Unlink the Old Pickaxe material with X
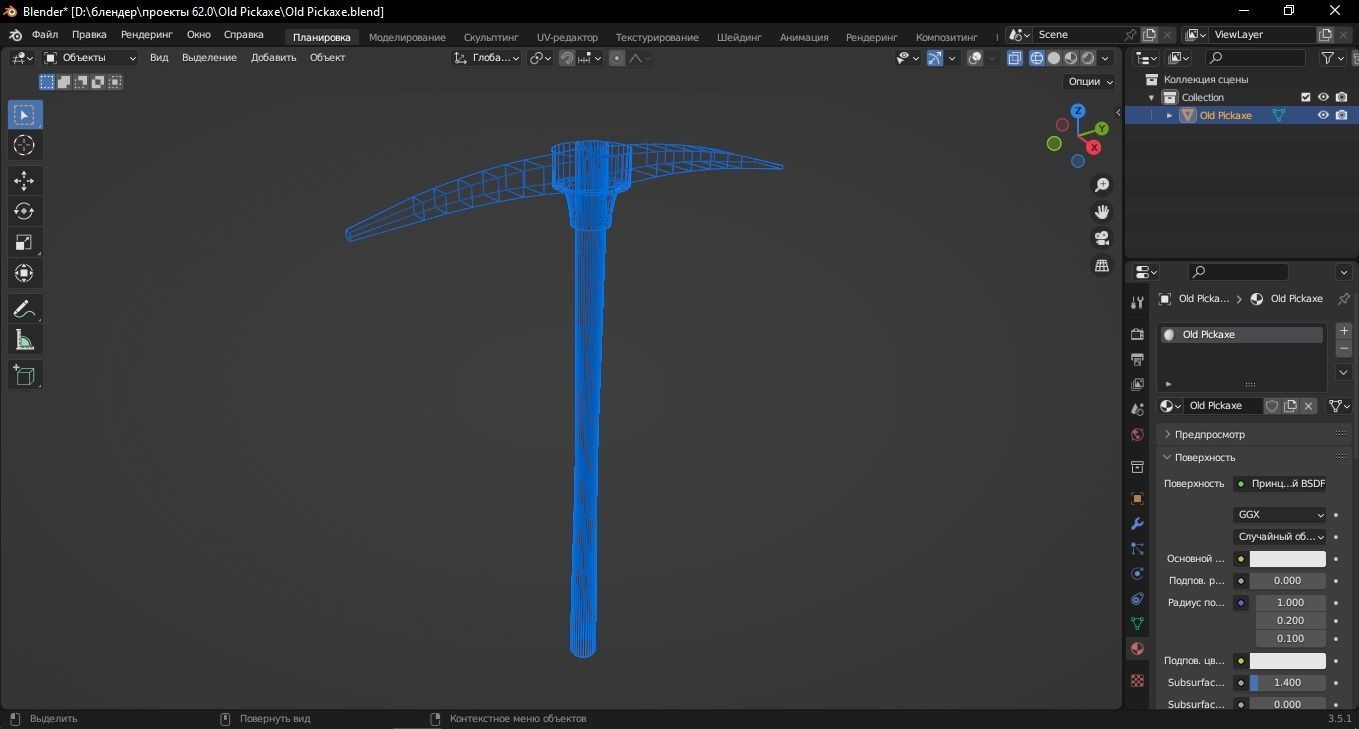1359x729 pixels. (1308, 406)
